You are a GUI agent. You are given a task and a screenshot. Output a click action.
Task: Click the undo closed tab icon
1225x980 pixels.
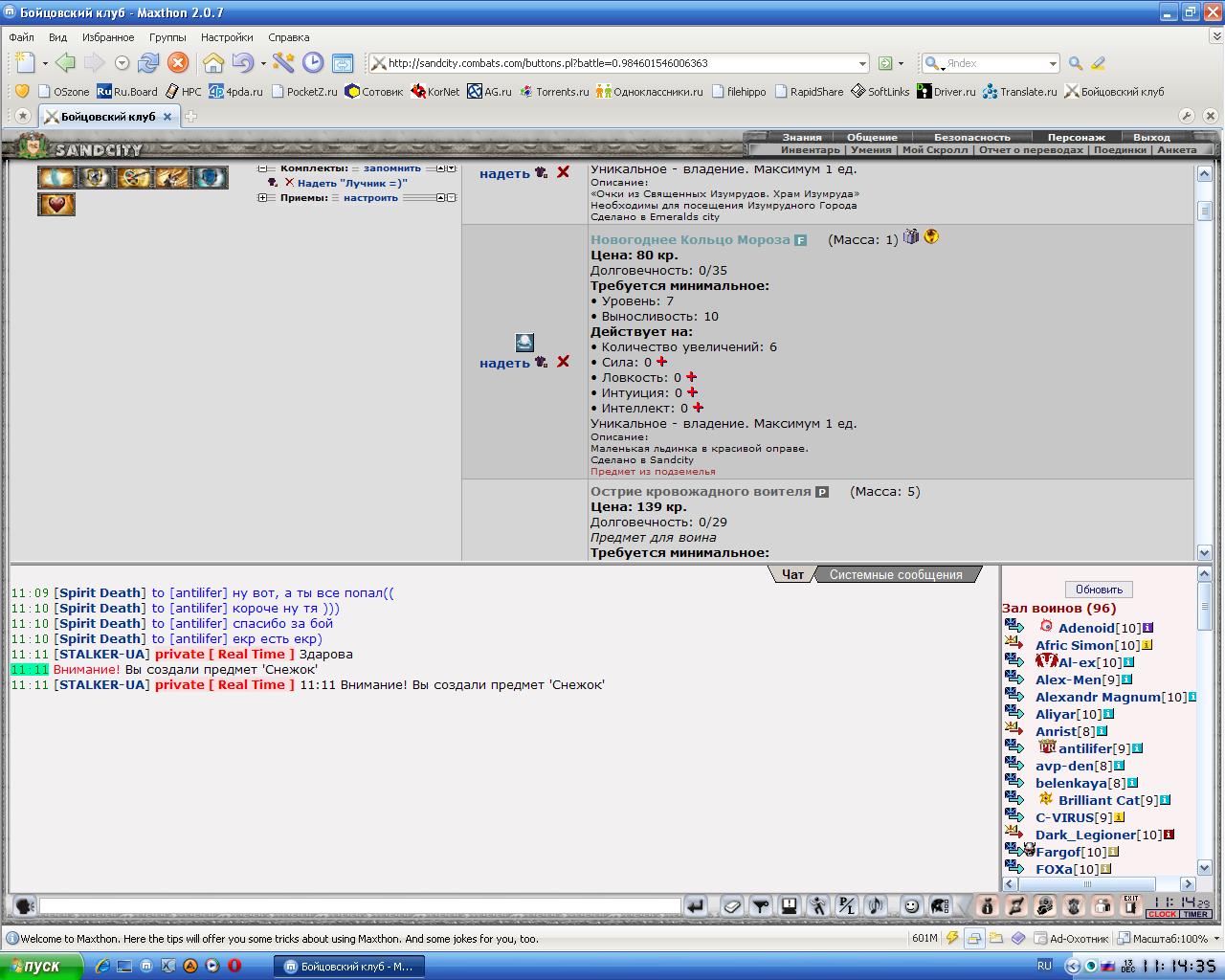tap(242, 63)
